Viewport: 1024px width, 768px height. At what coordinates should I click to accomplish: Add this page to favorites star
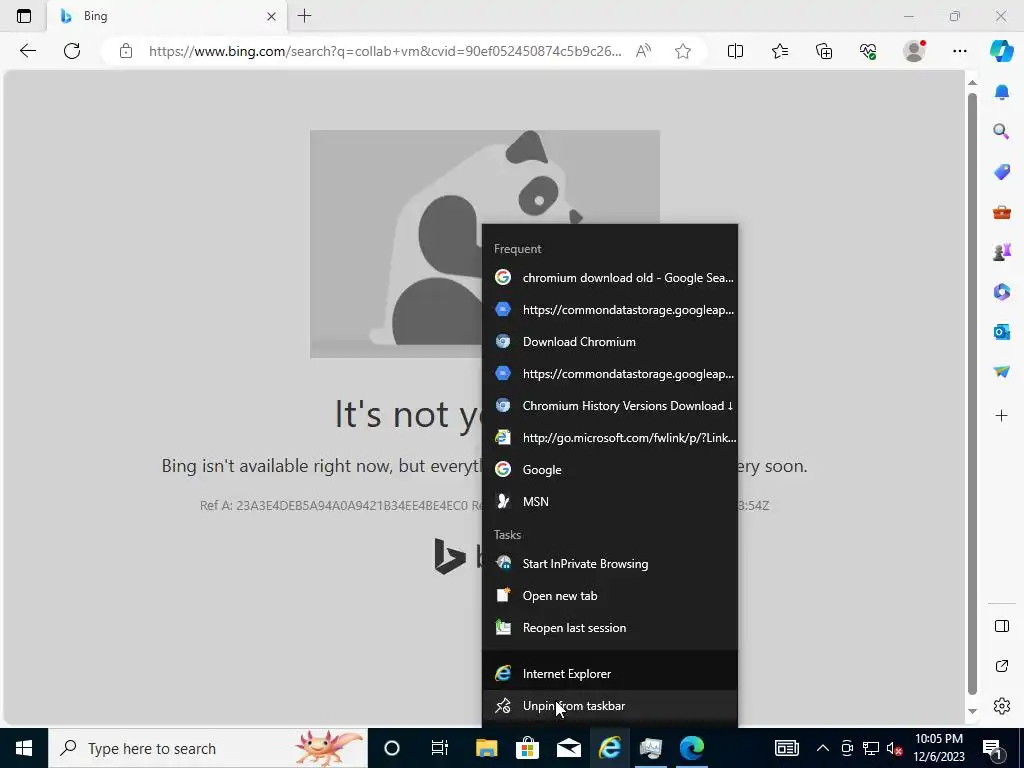pos(683,51)
